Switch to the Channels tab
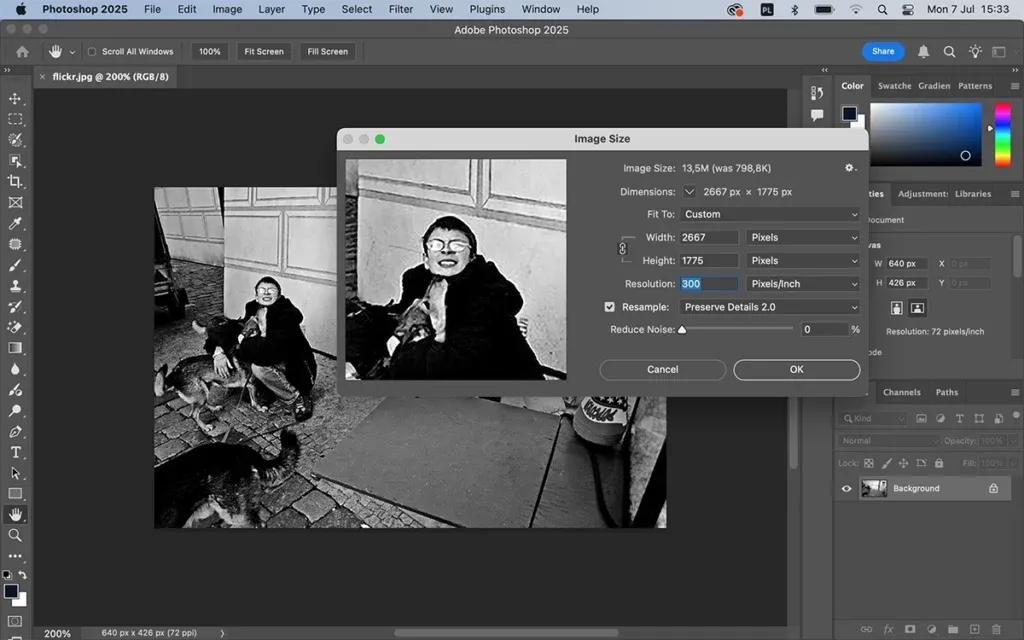This screenshot has width=1024, height=640. click(901, 392)
